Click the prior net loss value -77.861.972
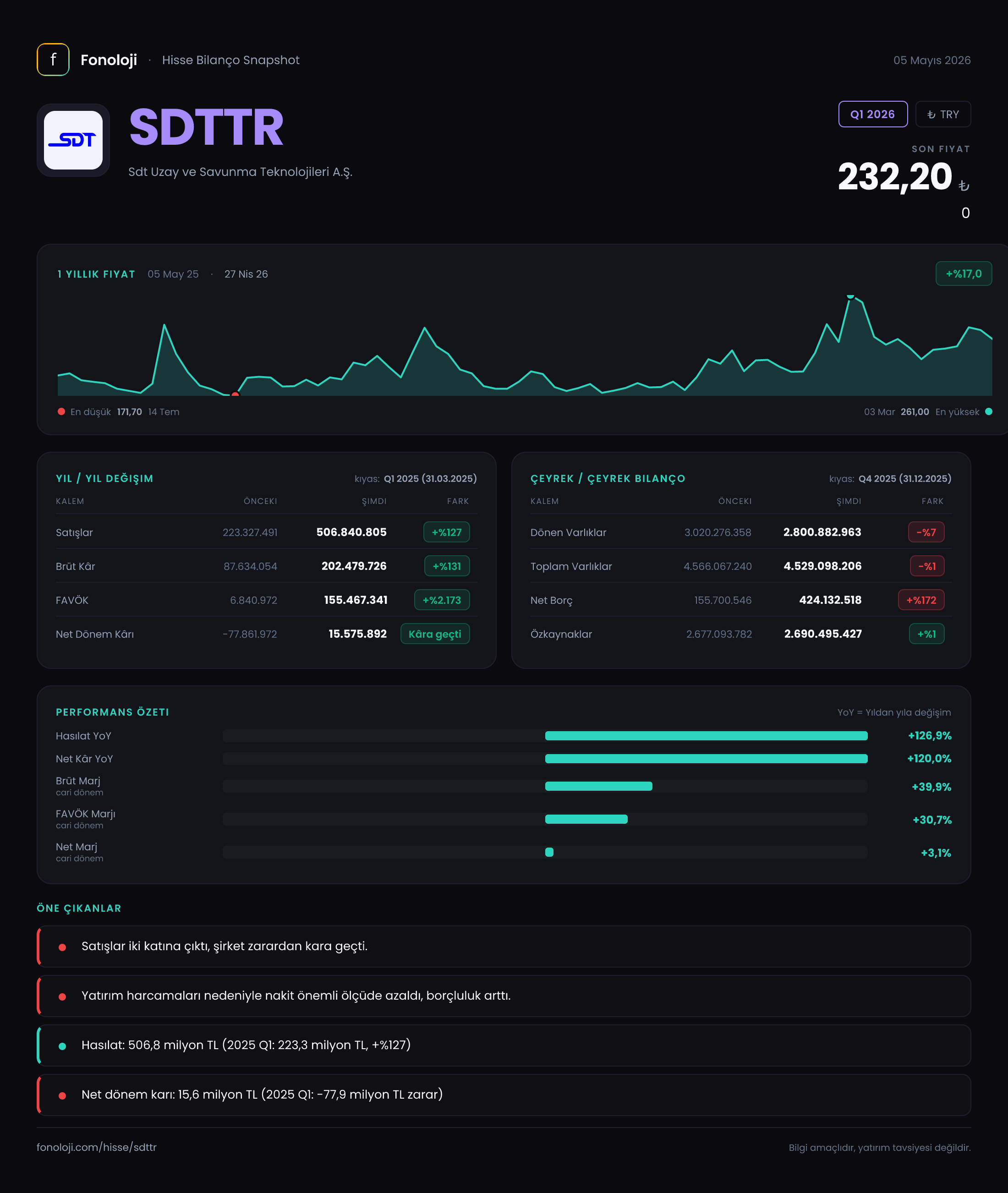Screen dimensions: 1008x1193 click(x=250, y=634)
